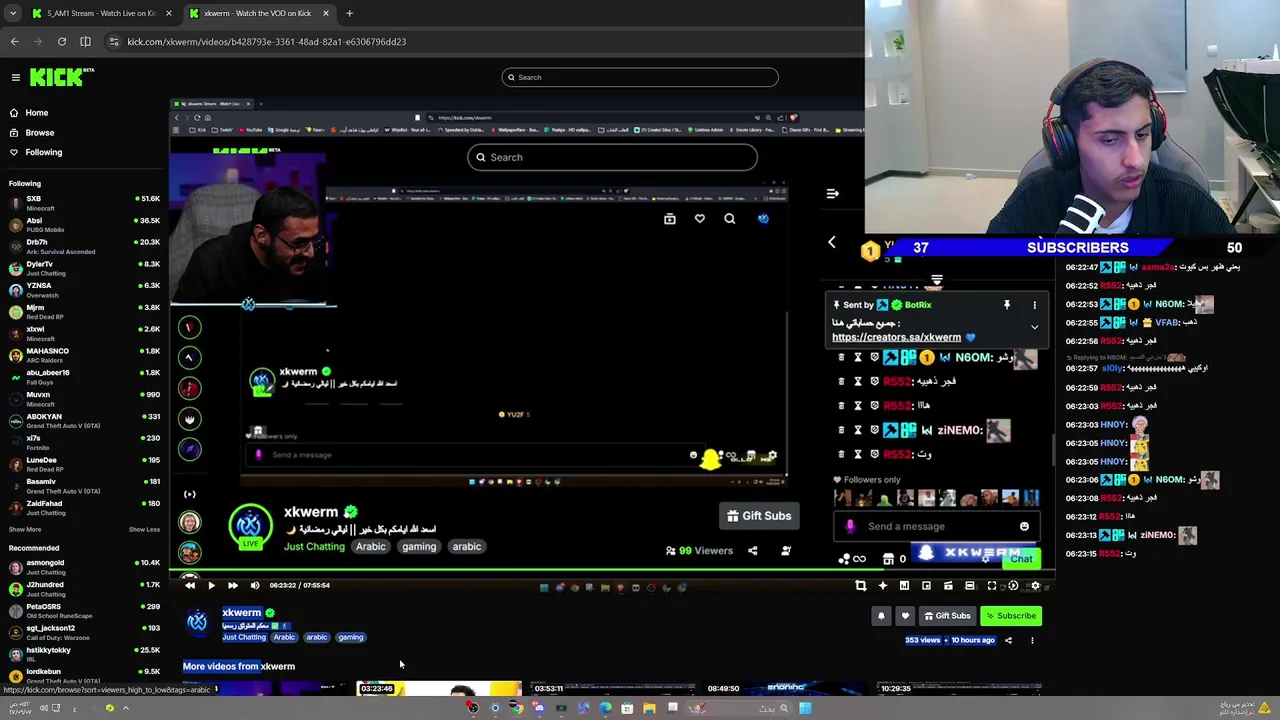Open the creators.sa/xkwerm pinned link

(896, 337)
